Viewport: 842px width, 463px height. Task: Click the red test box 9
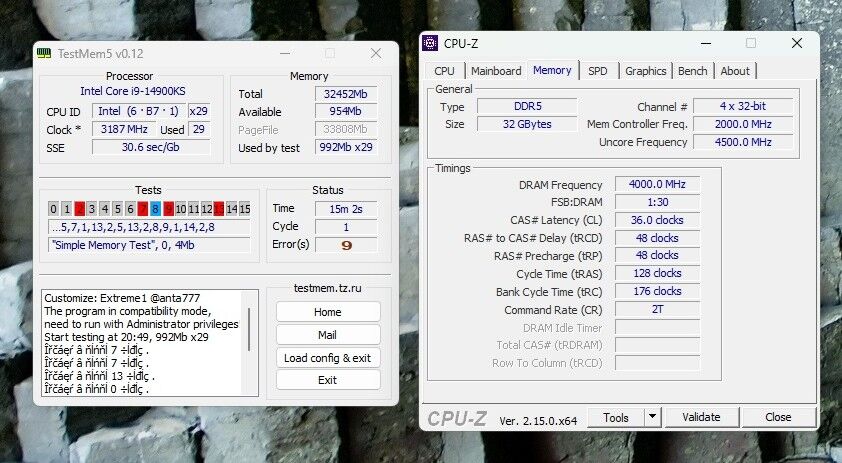(168, 209)
